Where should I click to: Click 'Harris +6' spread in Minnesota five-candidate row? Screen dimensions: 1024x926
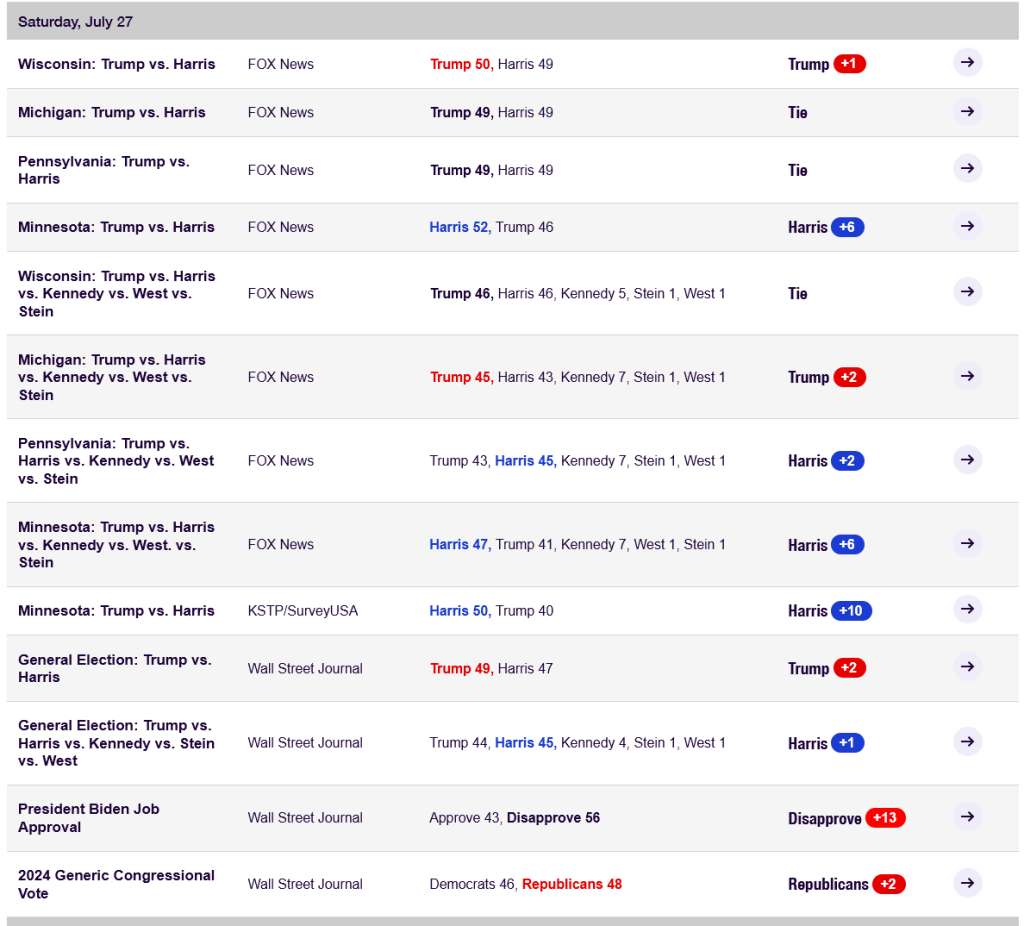tap(826, 545)
